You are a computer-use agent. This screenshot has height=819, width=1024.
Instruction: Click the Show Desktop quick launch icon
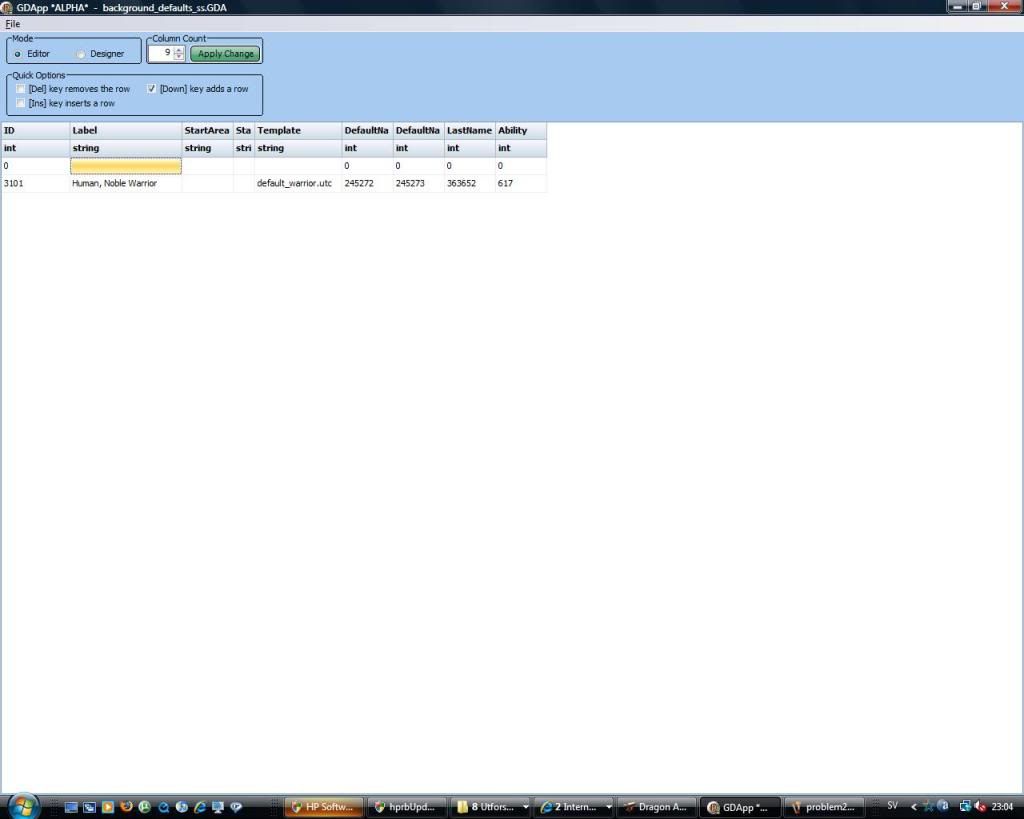coord(71,806)
